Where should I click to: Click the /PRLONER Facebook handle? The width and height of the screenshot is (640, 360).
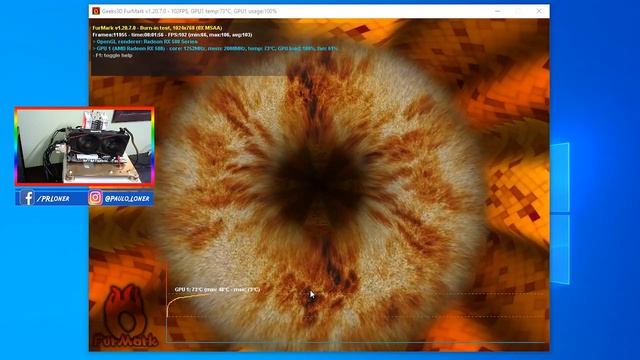[x=53, y=199]
